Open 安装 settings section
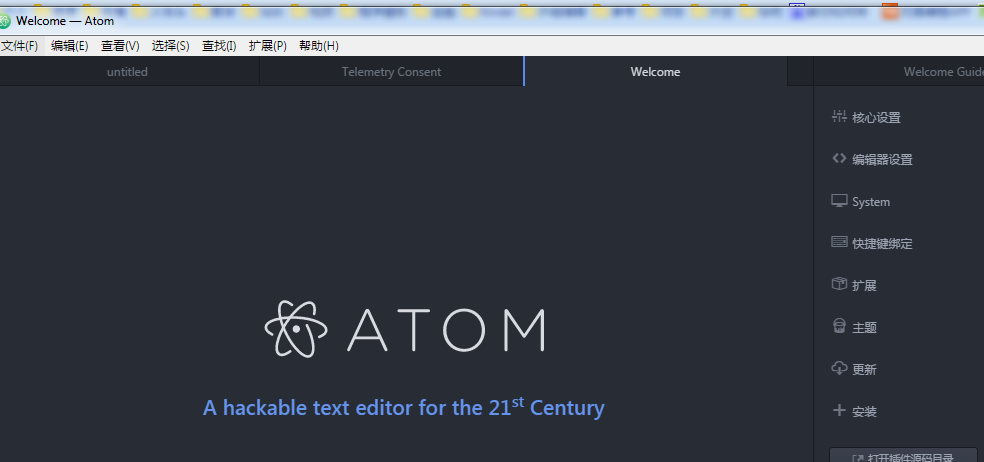984x462 pixels. click(864, 412)
